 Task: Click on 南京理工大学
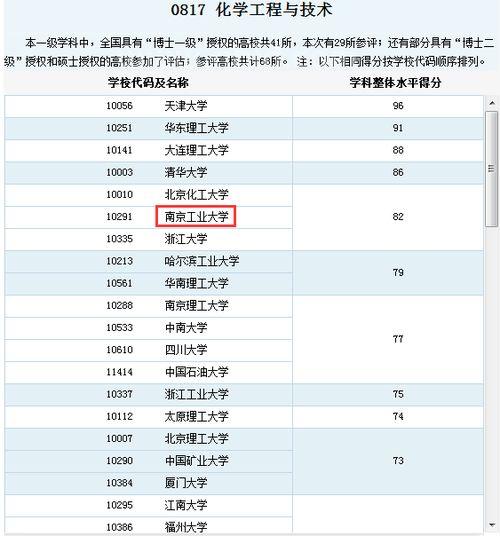[196, 306]
